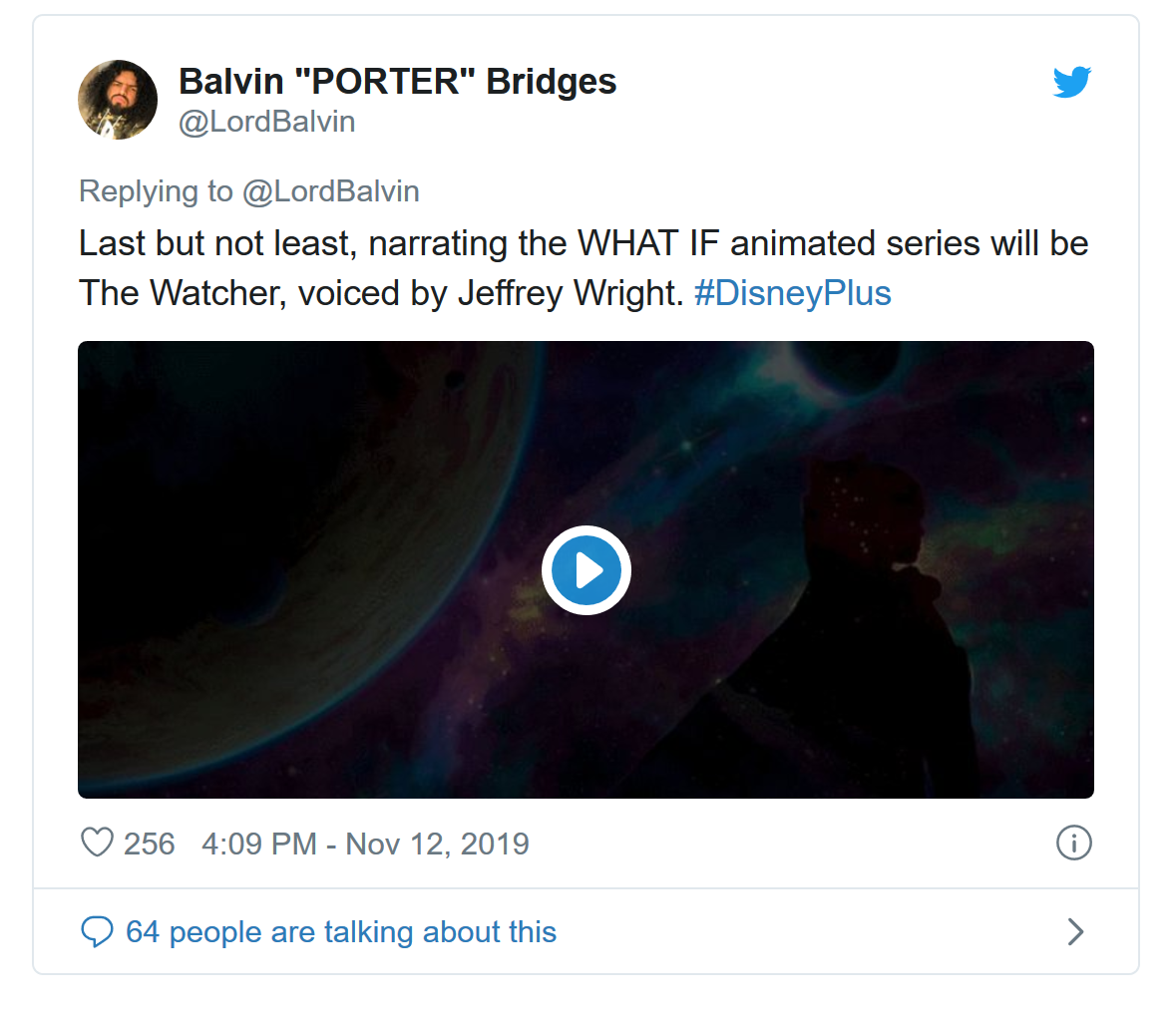
Task: Click @LordBalvin mention in "Replying to" line
Action: [330, 191]
